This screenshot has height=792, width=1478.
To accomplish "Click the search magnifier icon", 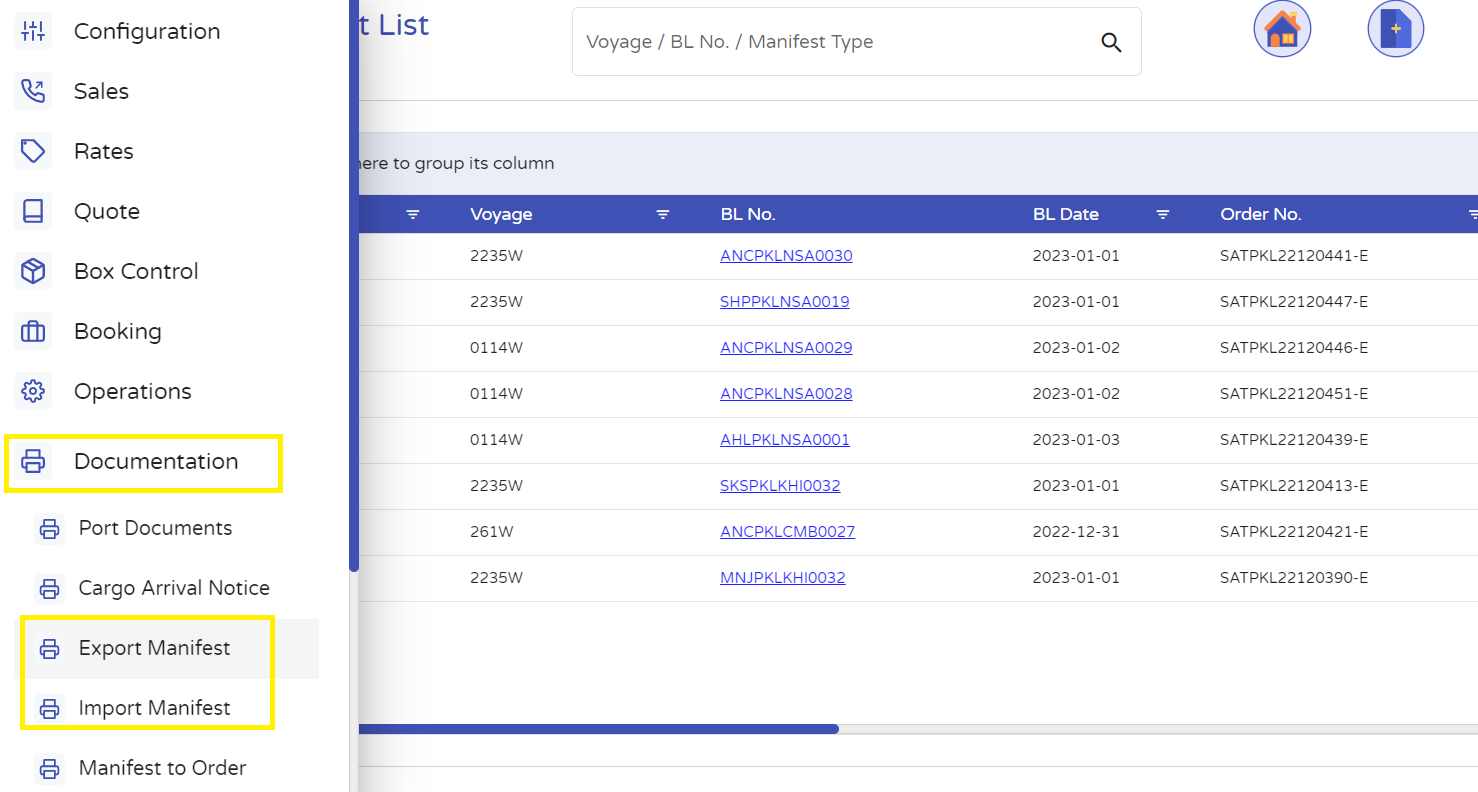I will click(1111, 42).
